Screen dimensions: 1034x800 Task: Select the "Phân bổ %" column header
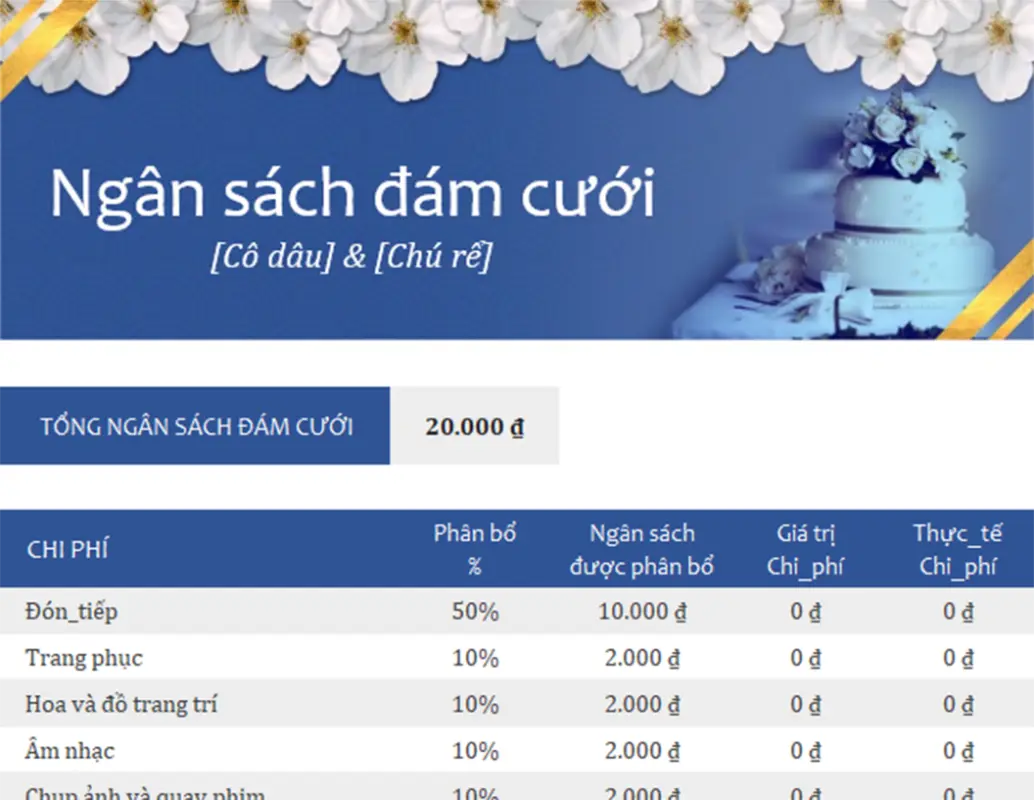coord(475,549)
